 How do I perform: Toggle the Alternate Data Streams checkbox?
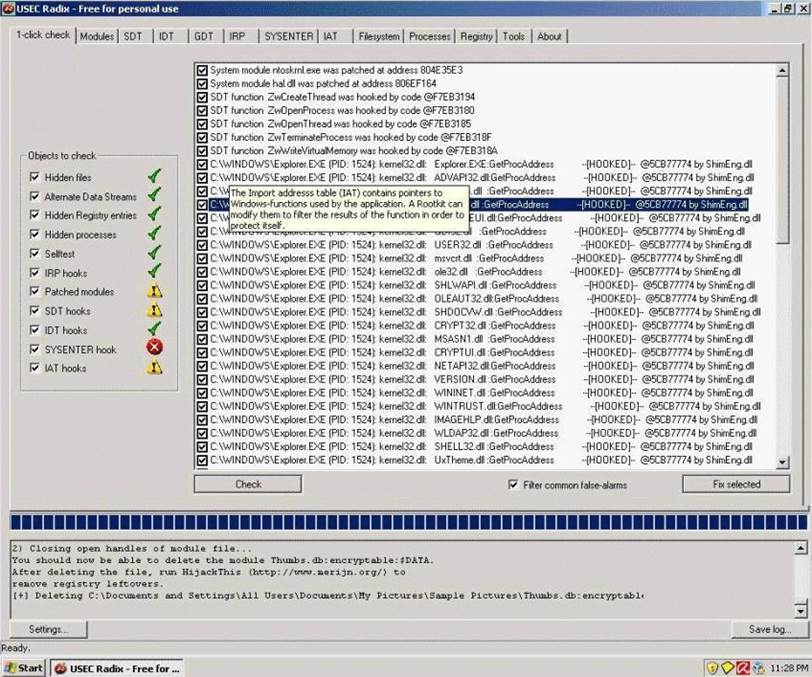pos(35,197)
